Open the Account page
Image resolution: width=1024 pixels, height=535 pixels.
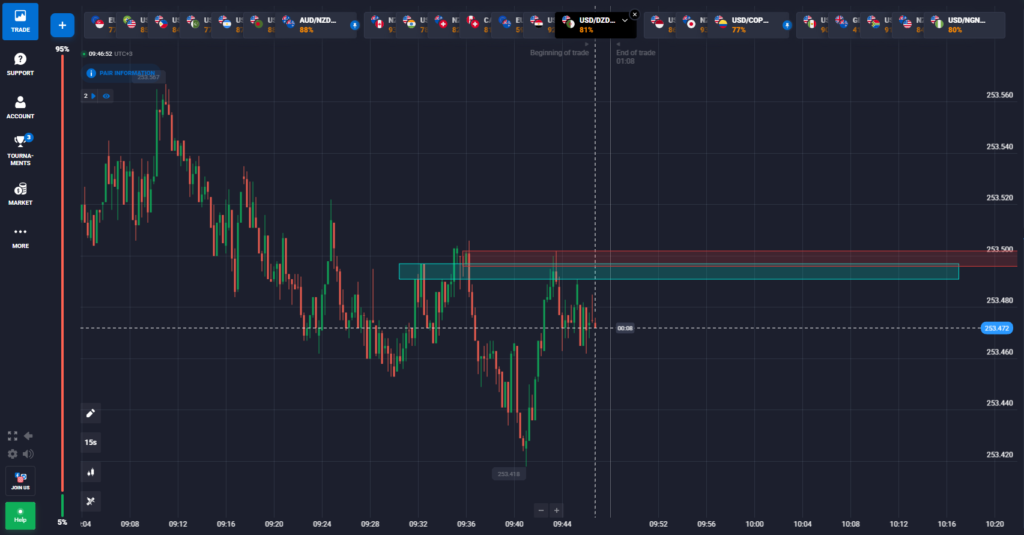(x=20, y=107)
